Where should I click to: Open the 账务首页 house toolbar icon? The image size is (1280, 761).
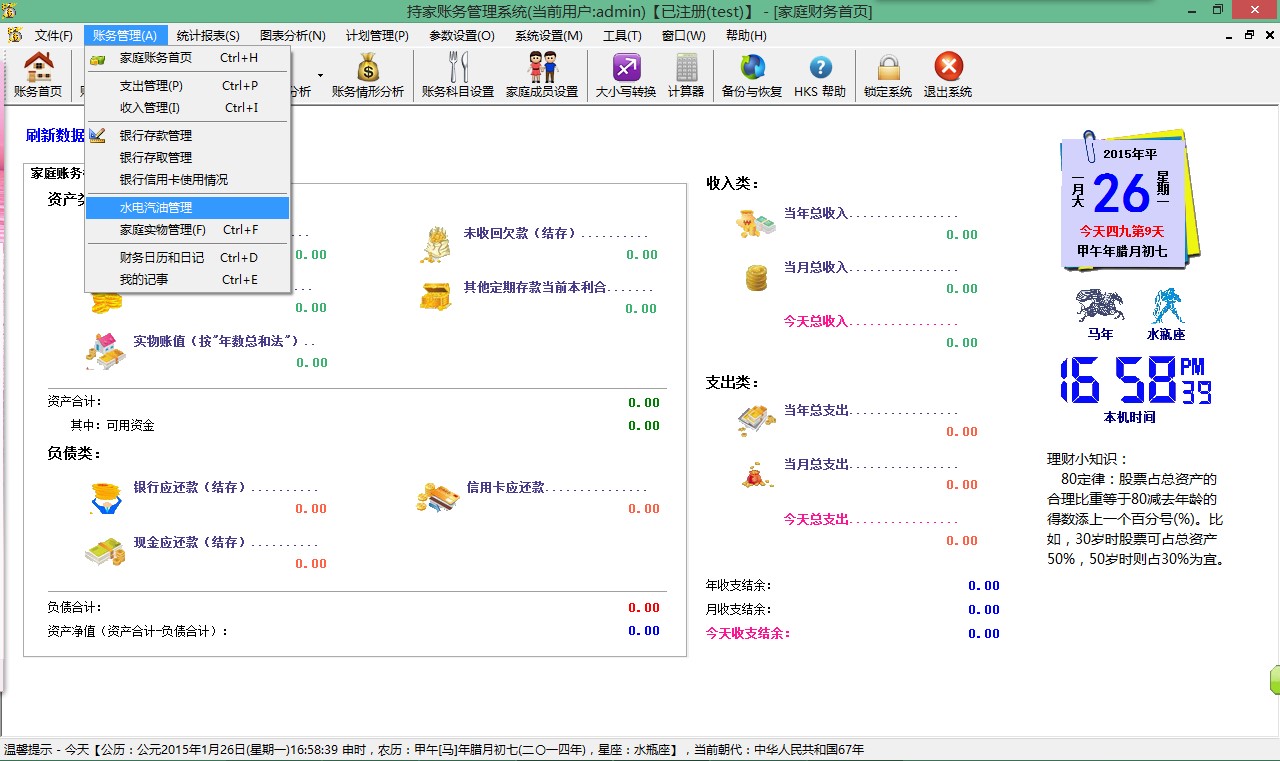(x=38, y=75)
